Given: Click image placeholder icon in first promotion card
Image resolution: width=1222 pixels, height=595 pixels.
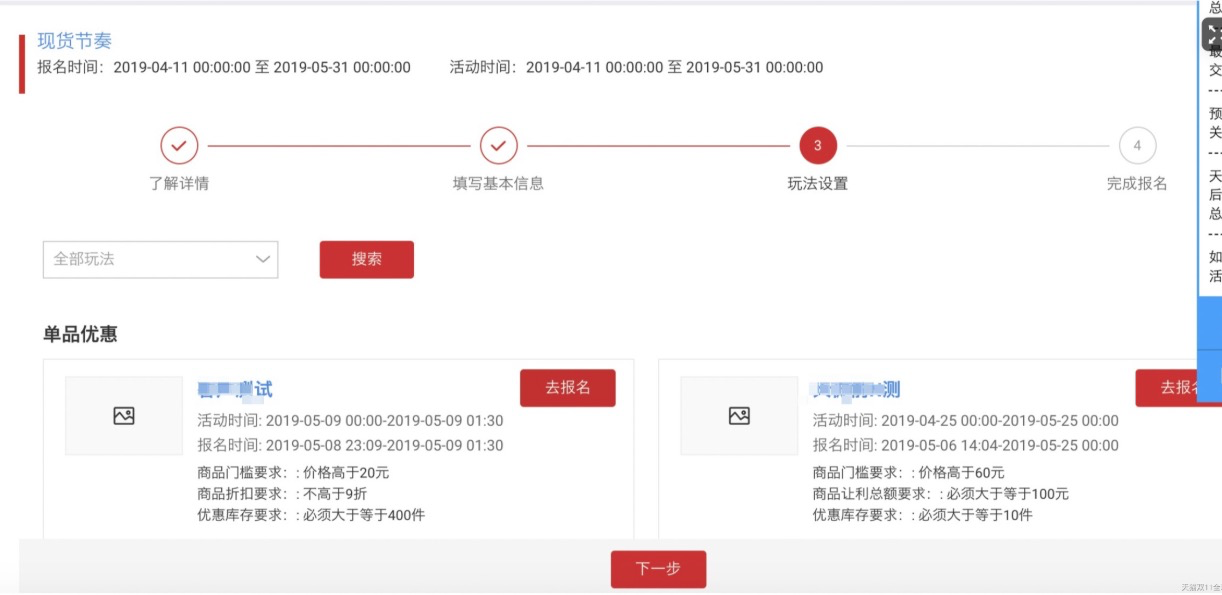Looking at the screenshot, I should click(x=124, y=416).
